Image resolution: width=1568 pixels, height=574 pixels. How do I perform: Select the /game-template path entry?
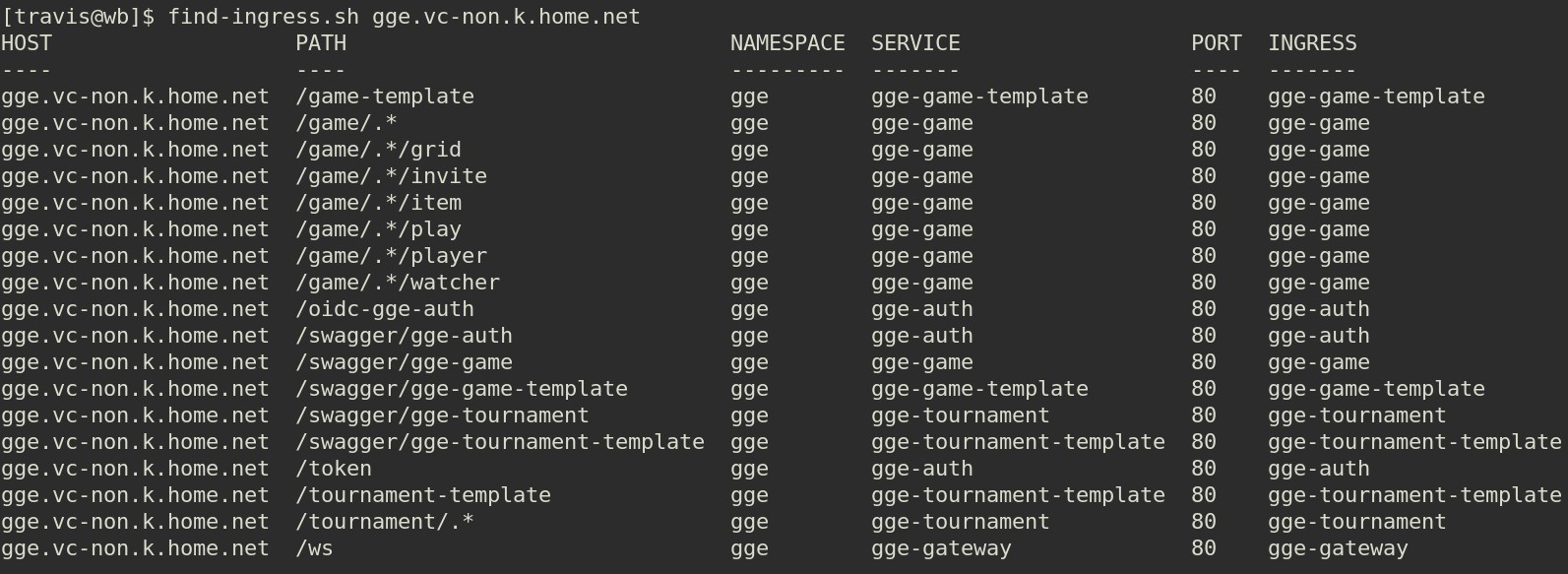point(385,96)
